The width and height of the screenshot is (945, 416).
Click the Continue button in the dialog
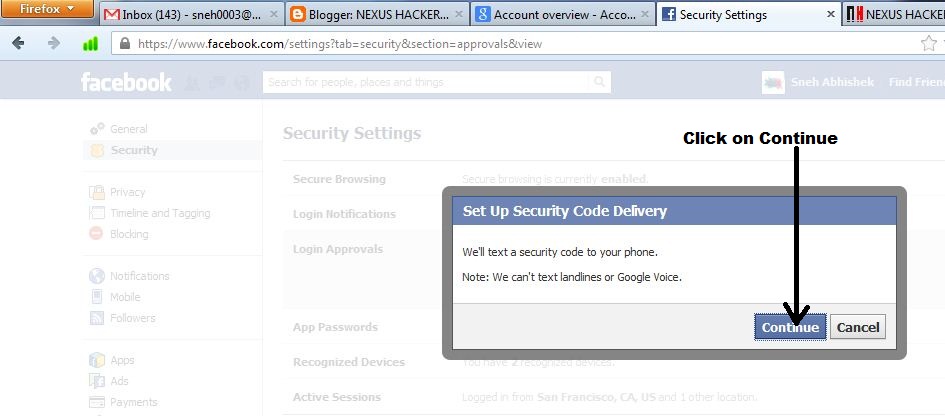coord(790,327)
